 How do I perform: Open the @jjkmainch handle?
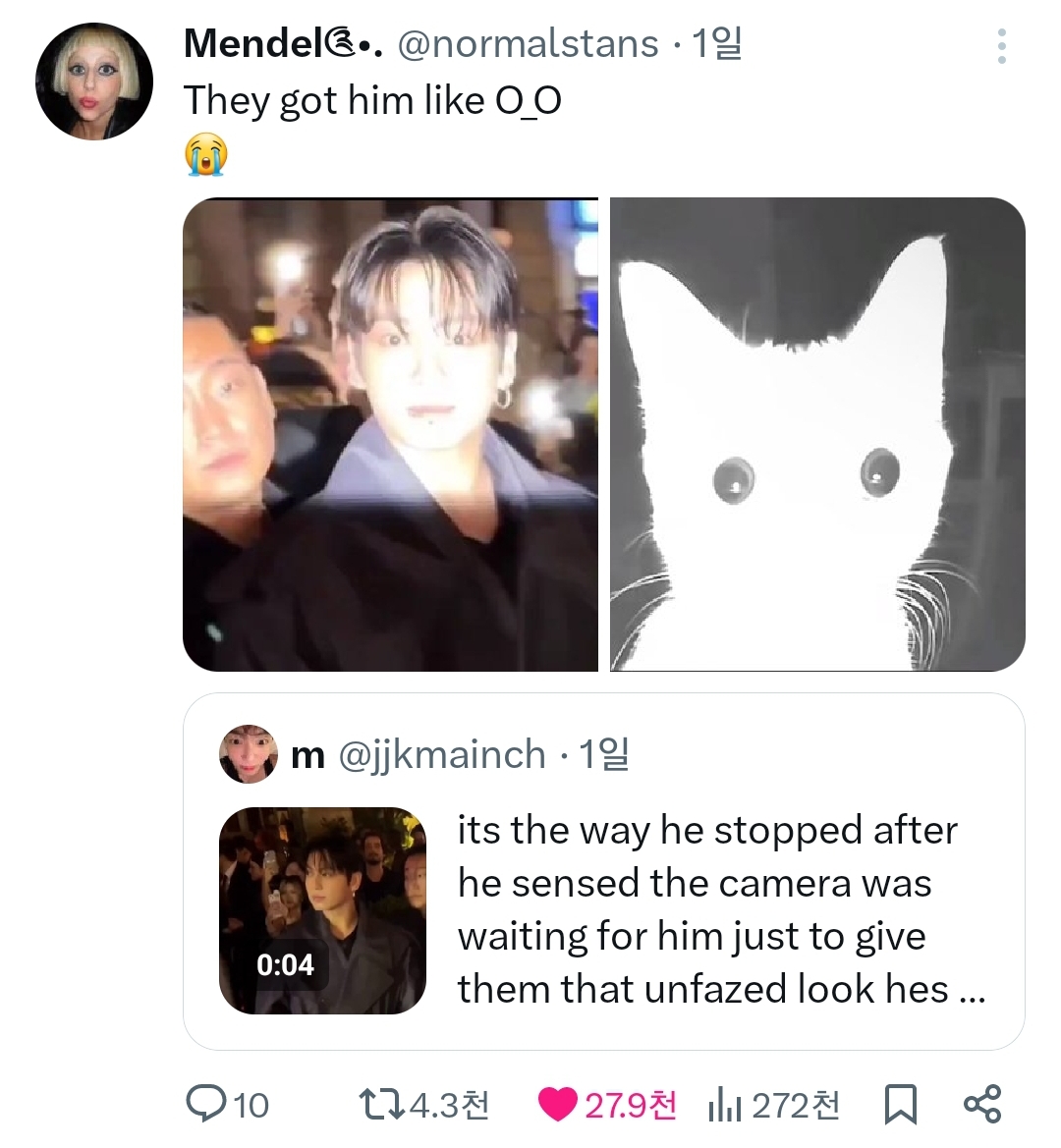(442, 754)
